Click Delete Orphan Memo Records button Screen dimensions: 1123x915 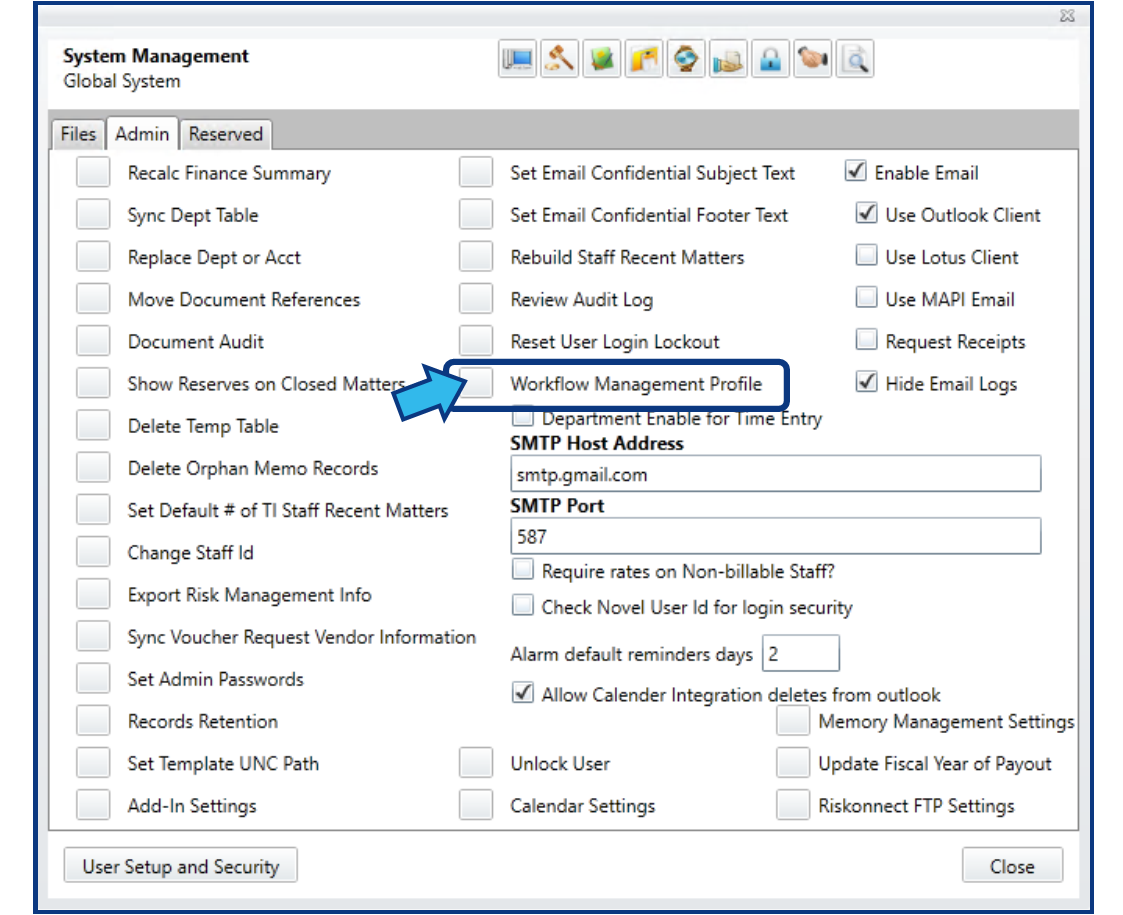pyautogui.click(x=93, y=468)
